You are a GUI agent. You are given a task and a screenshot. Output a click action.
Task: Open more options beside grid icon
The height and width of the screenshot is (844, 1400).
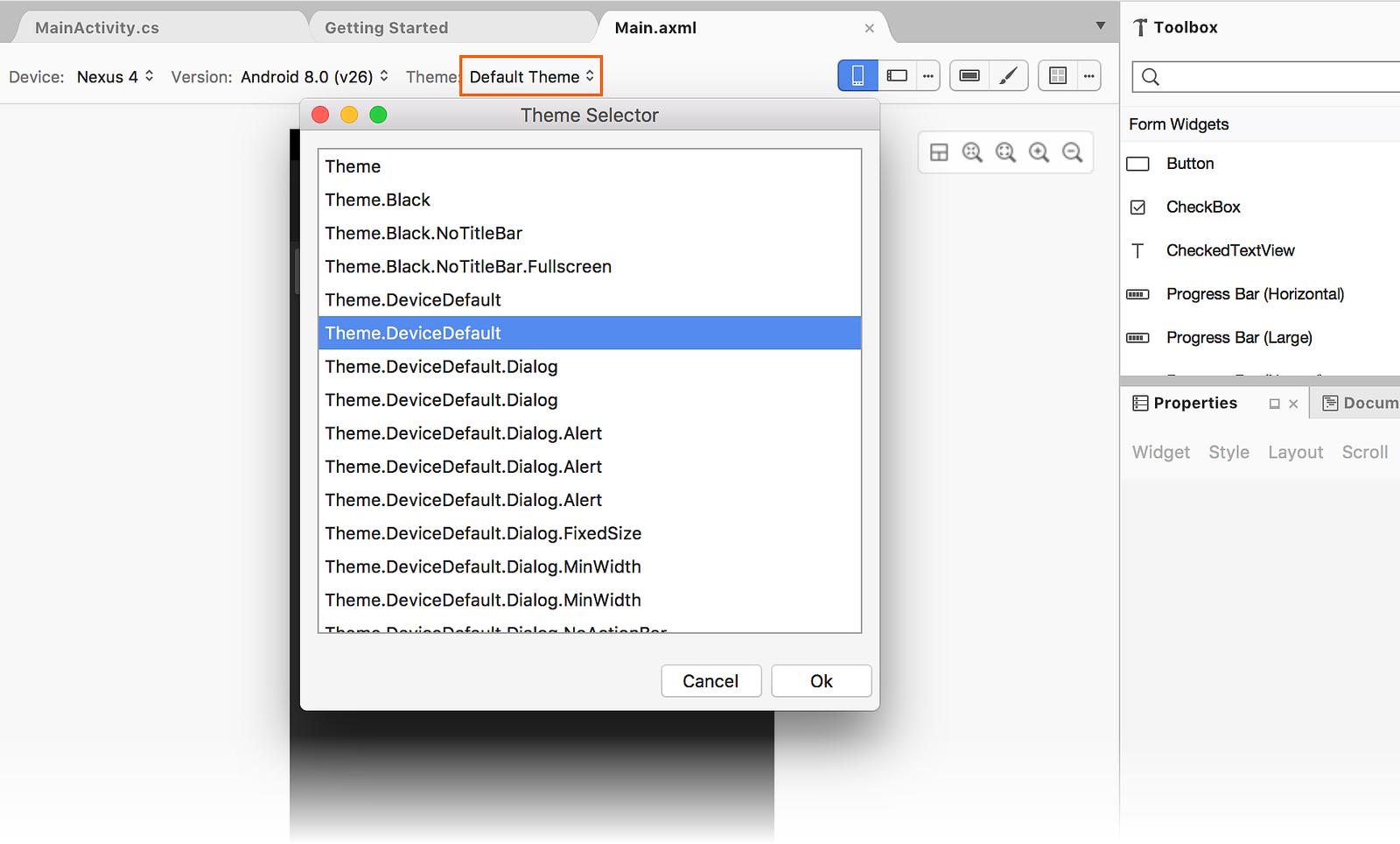pos(1089,76)
